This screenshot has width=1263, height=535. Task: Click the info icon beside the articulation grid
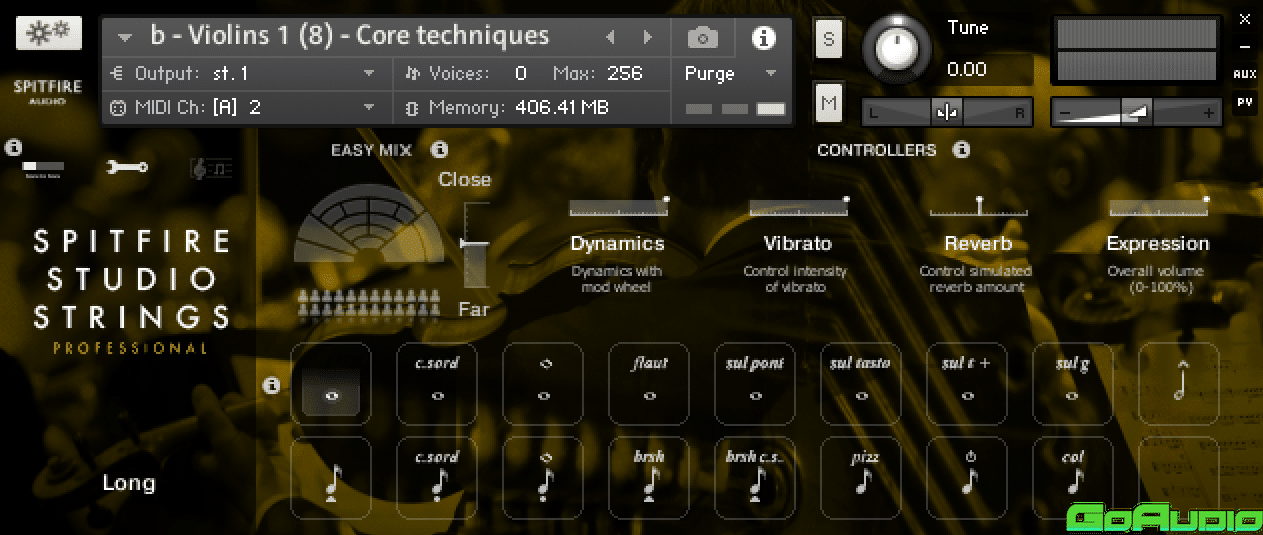[271, 385]
